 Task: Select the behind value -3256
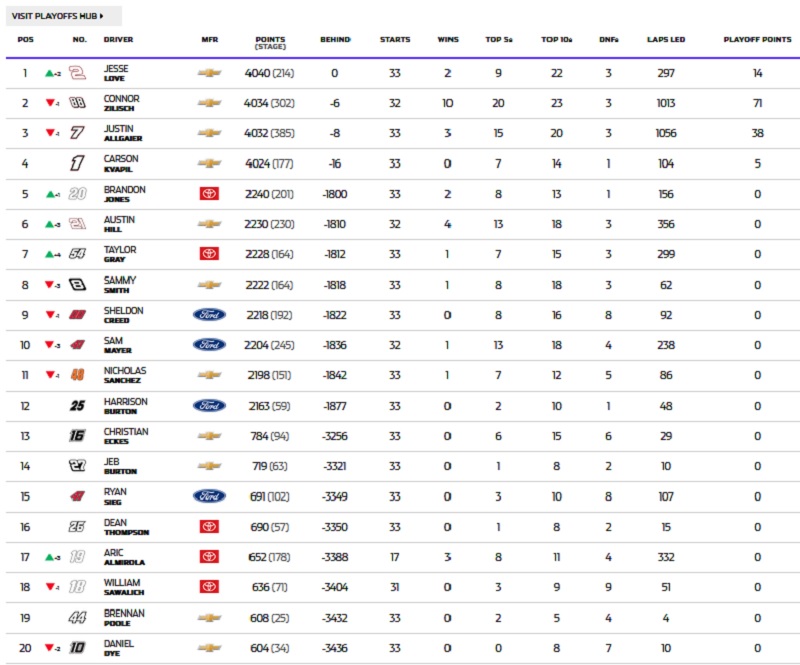click(335, 436)
